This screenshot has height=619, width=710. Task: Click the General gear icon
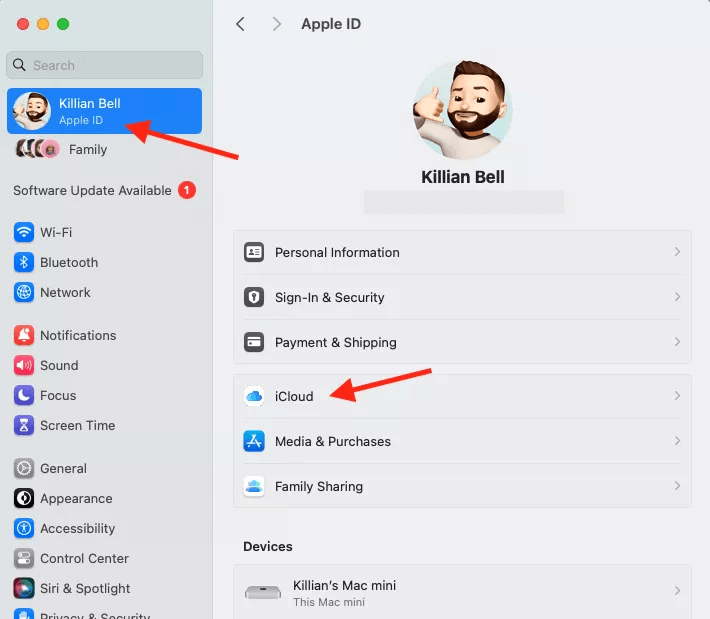coord(24,469)
